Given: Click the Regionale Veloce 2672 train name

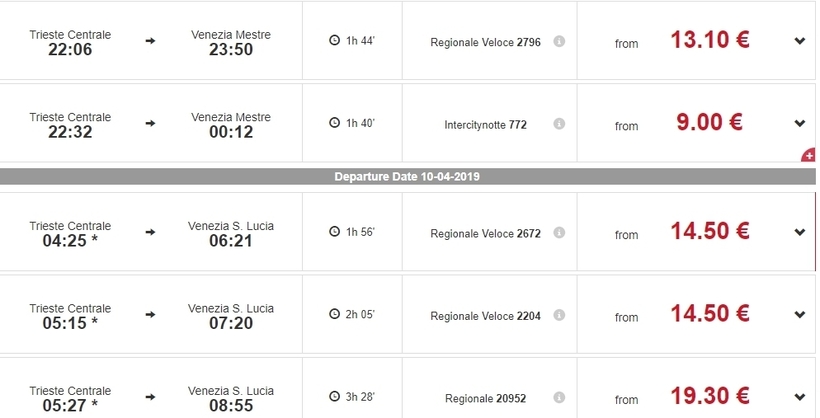Looking at the screenshot, I should (x=485, y=234).
